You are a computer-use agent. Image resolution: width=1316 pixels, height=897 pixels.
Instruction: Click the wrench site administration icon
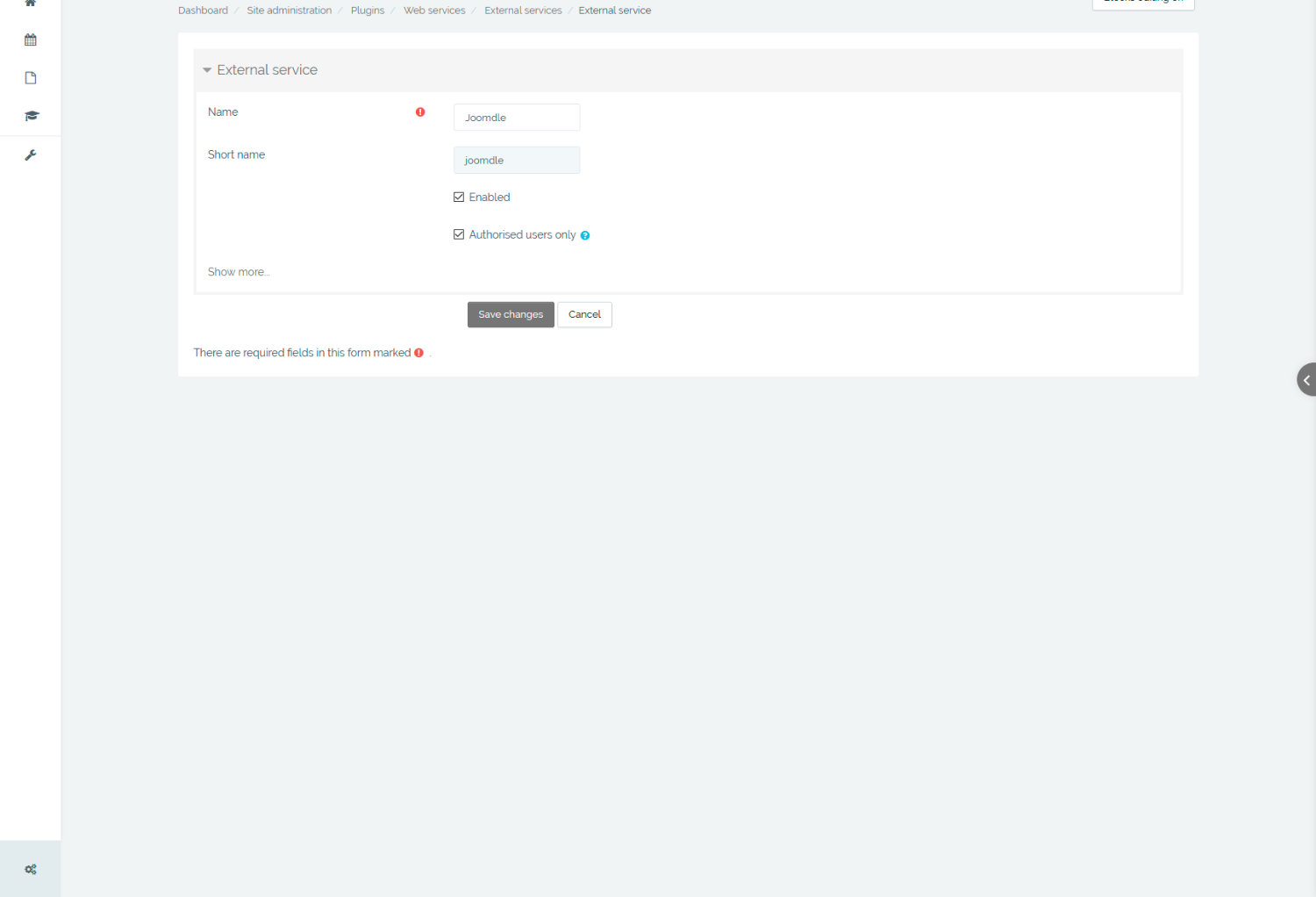31,155
